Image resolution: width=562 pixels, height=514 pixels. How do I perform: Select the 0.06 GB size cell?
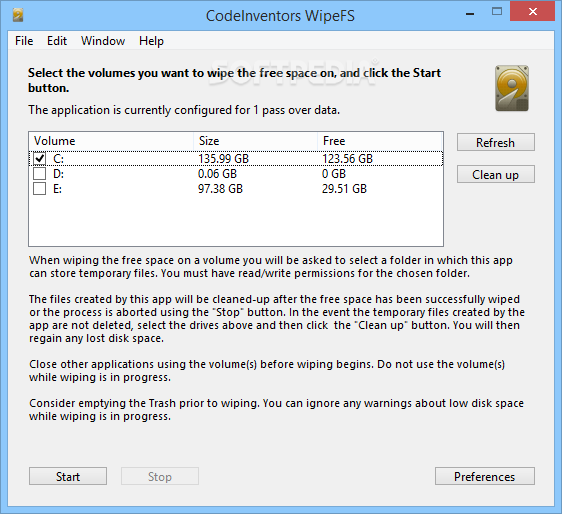pos(218,174)
